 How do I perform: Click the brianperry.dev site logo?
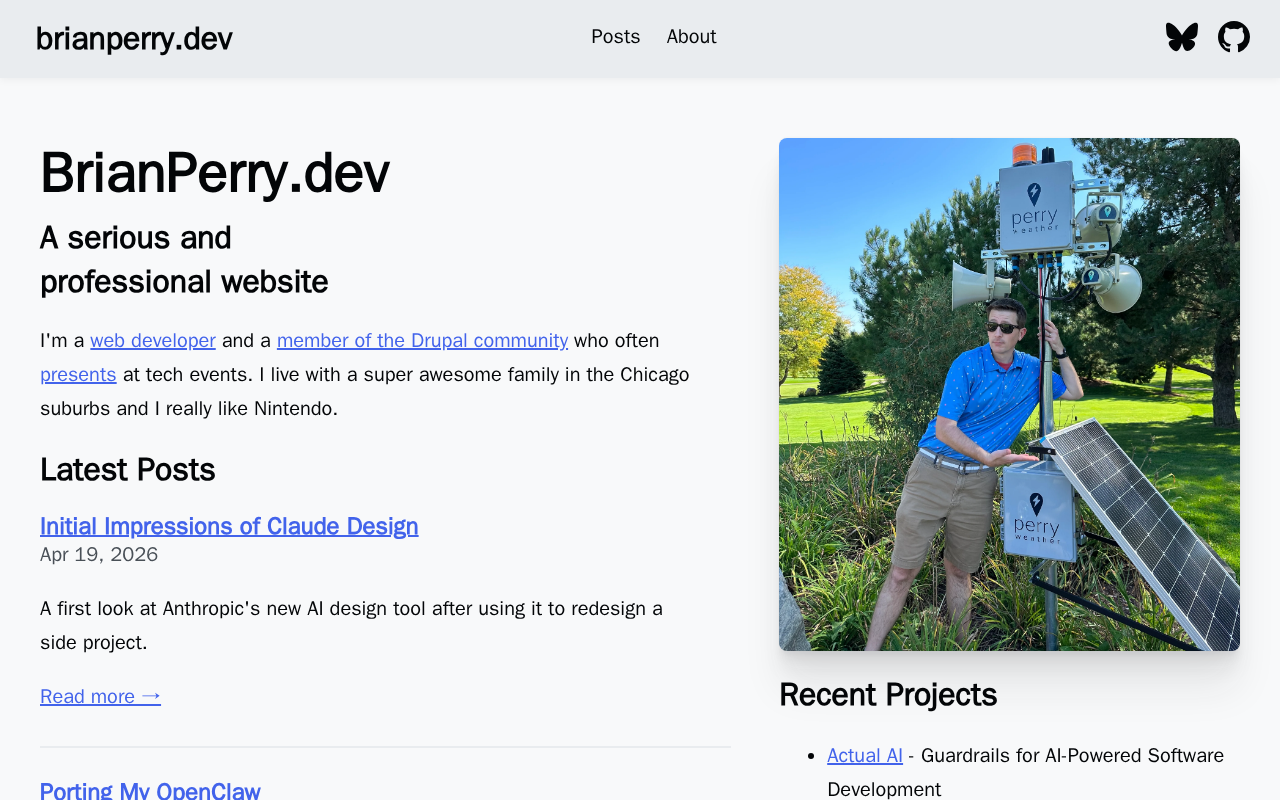click(x=134, y=39)
